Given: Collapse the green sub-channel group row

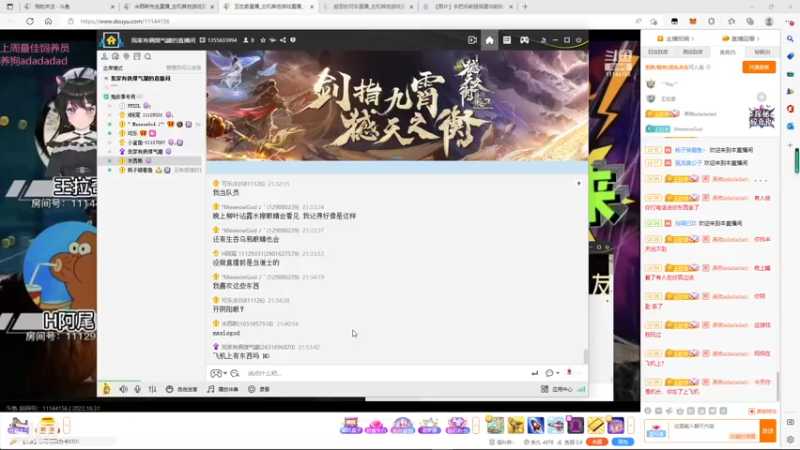Looking at the screenshot, I should click(x=106, y=96).
